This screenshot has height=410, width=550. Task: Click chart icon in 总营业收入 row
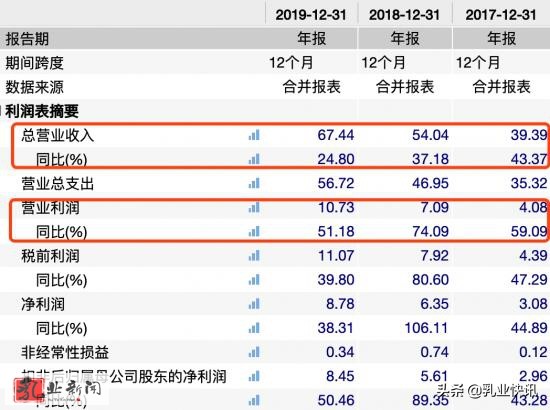254,135
